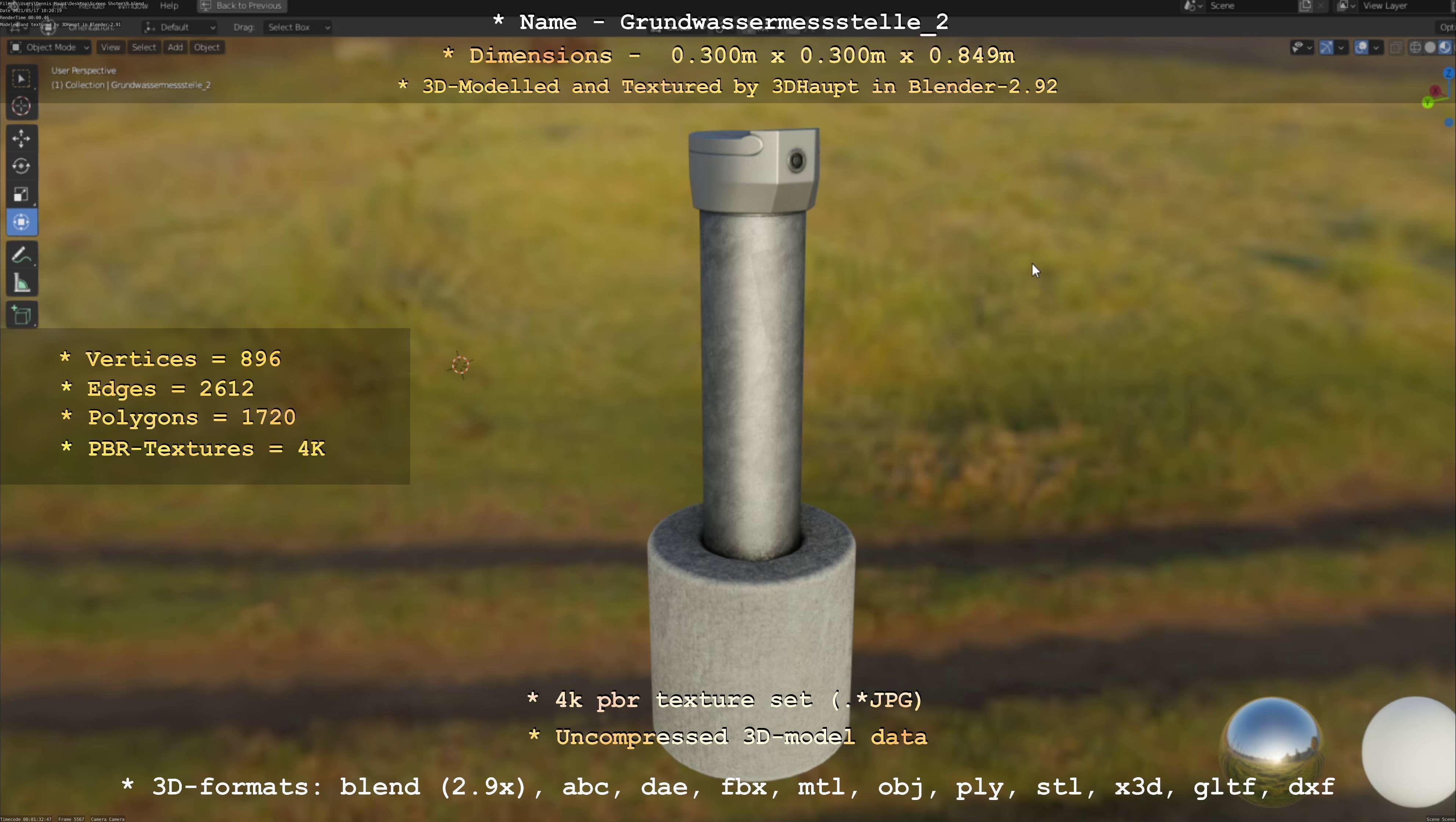Expand viewport selectability and visibility options

[x=1302, y=47]
